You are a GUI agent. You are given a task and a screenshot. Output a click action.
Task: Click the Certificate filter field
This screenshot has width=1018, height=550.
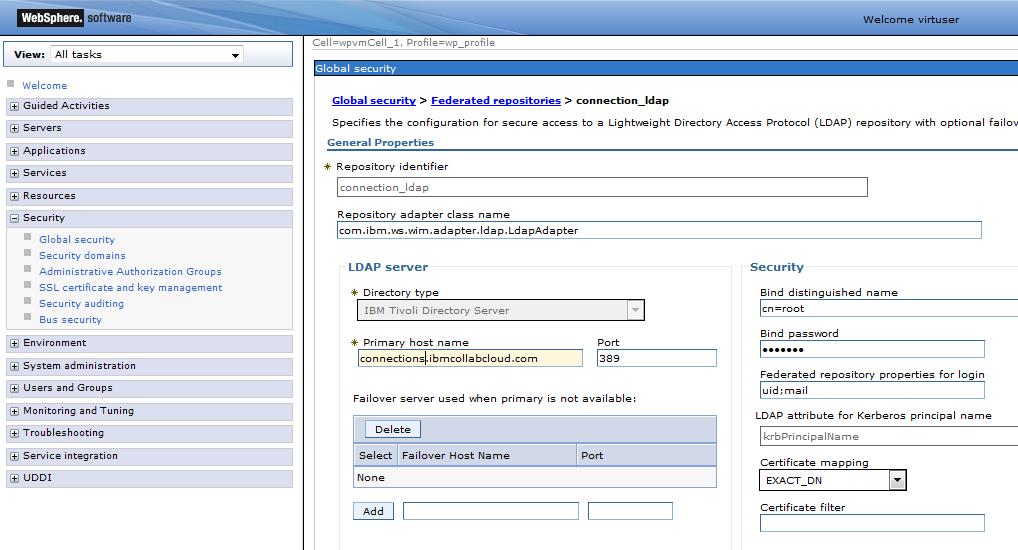coord(872,523)
